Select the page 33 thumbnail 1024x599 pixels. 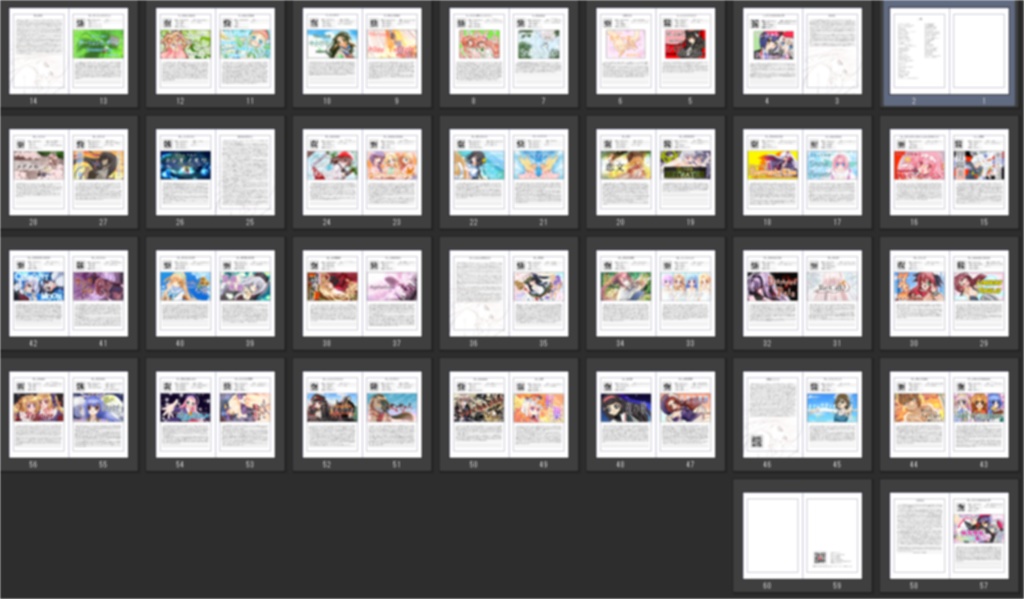pos(686,293)
